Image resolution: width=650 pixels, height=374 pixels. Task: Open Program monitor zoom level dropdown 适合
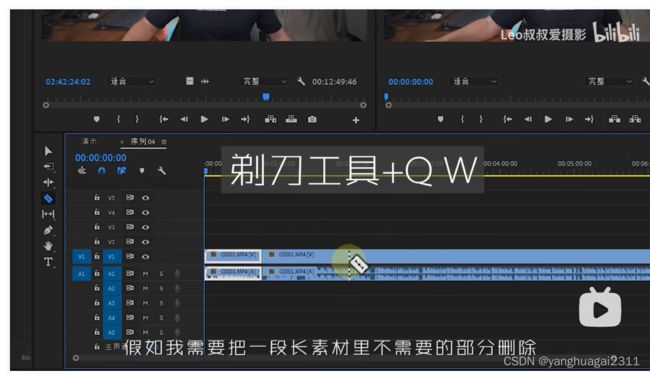coord(475,82)
